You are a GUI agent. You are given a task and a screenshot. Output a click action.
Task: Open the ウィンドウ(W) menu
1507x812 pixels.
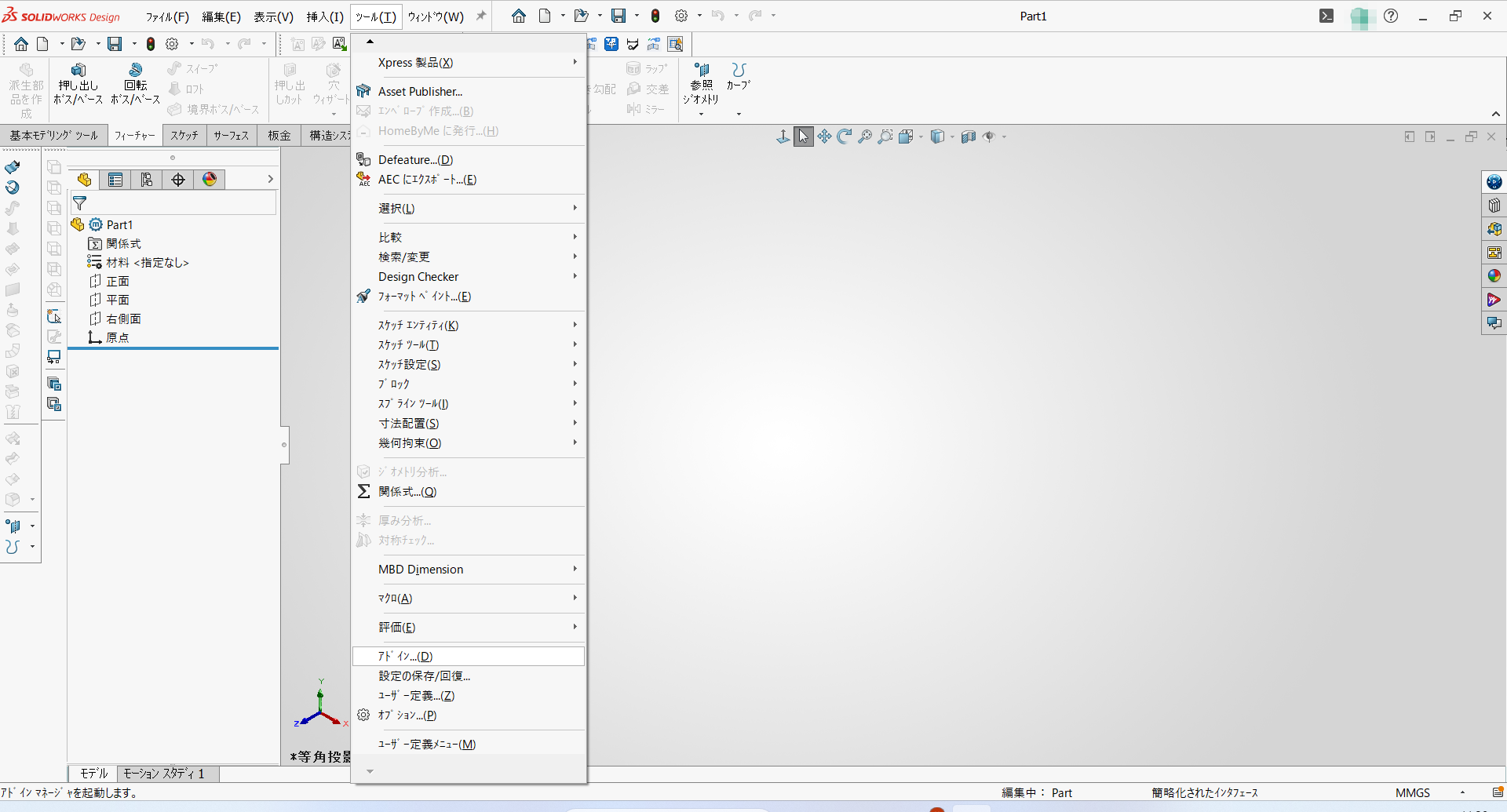coord(436,16)
